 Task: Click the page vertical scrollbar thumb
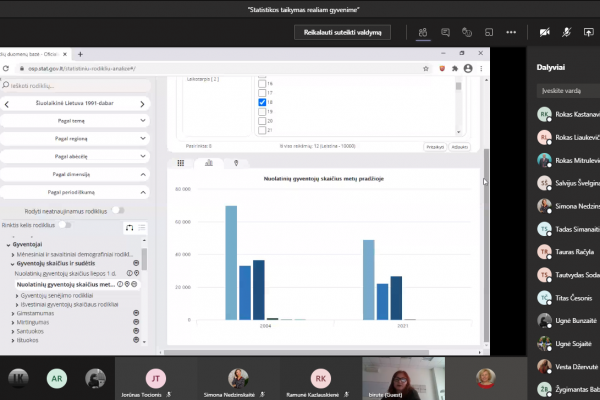(486, 245)
